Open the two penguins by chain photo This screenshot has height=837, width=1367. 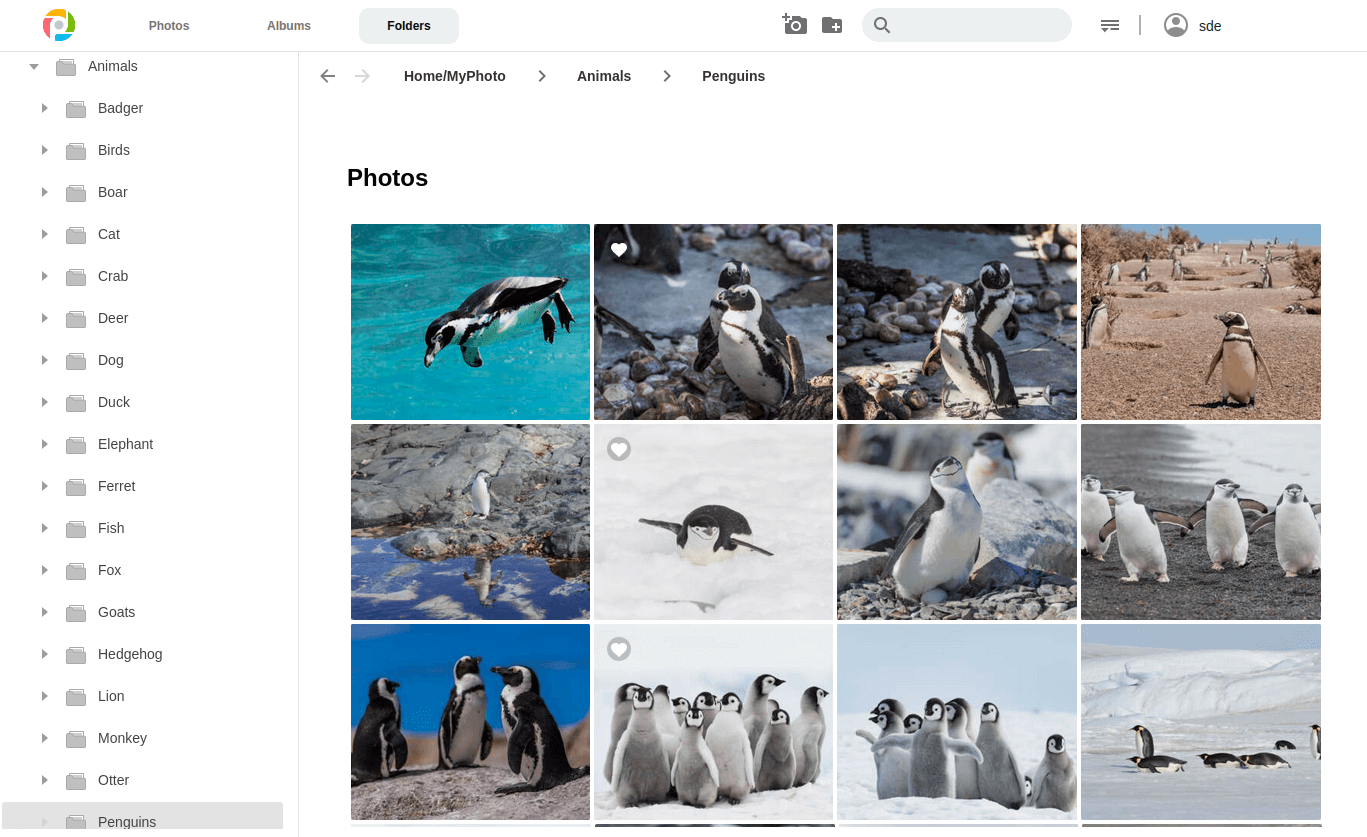[x=957, y=322]
